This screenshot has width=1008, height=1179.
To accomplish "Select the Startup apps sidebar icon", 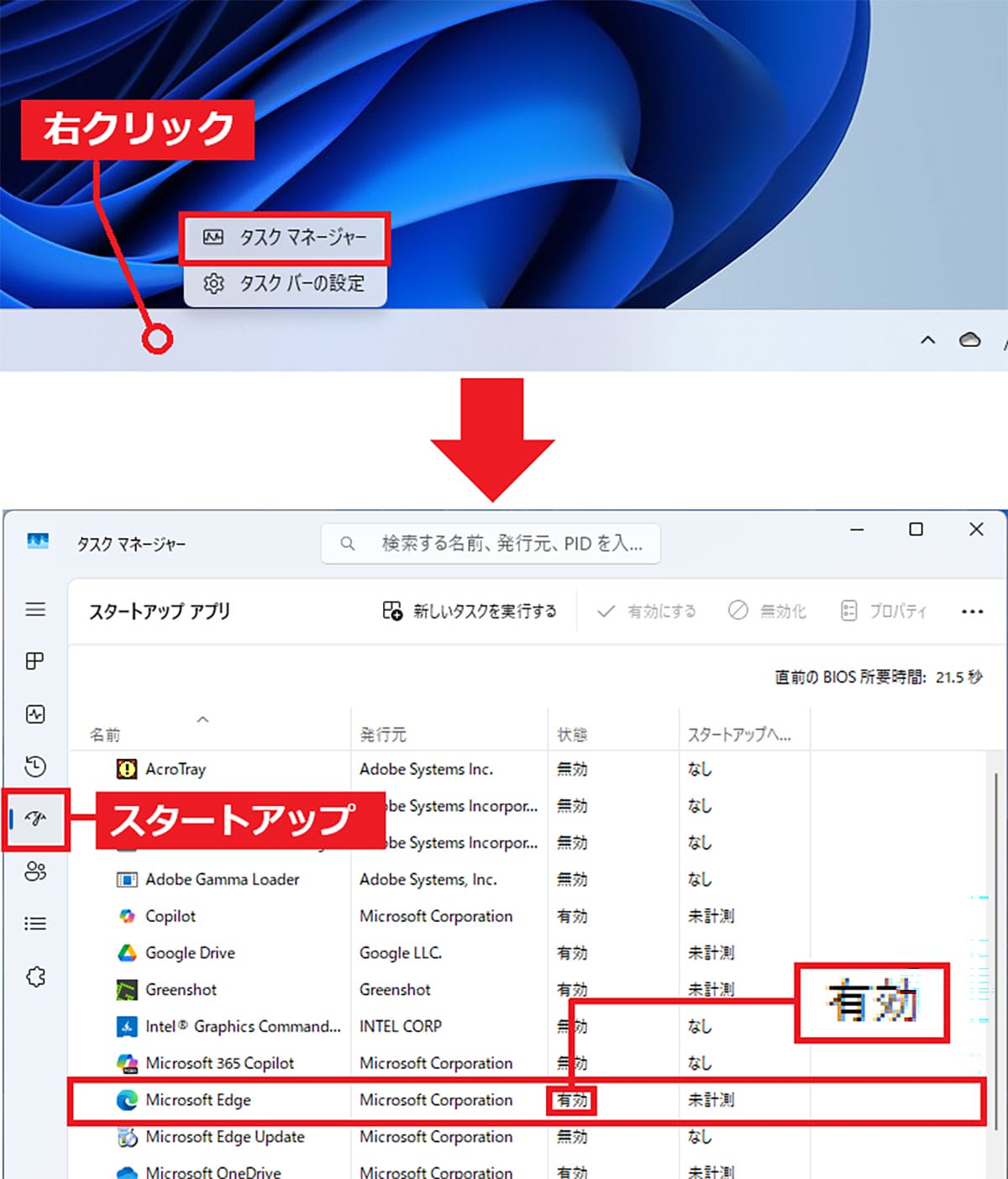I will pyautogui.click(x=35, y=818).
